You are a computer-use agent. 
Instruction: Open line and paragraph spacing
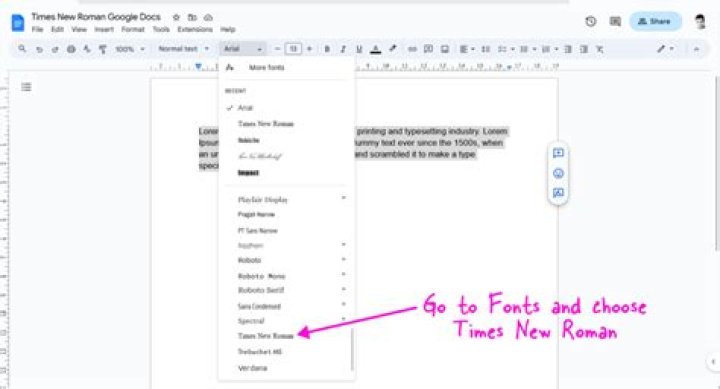485,49
